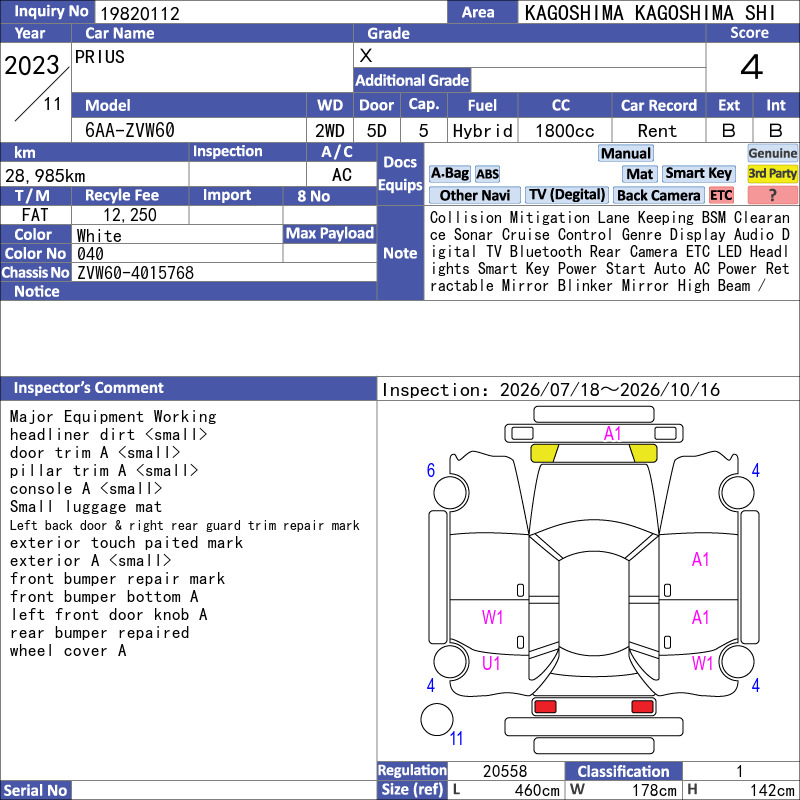Click the left-side W1 mark near U1
Image resolution: width=800 pixels, height=800 pixels.
point(492,617)
